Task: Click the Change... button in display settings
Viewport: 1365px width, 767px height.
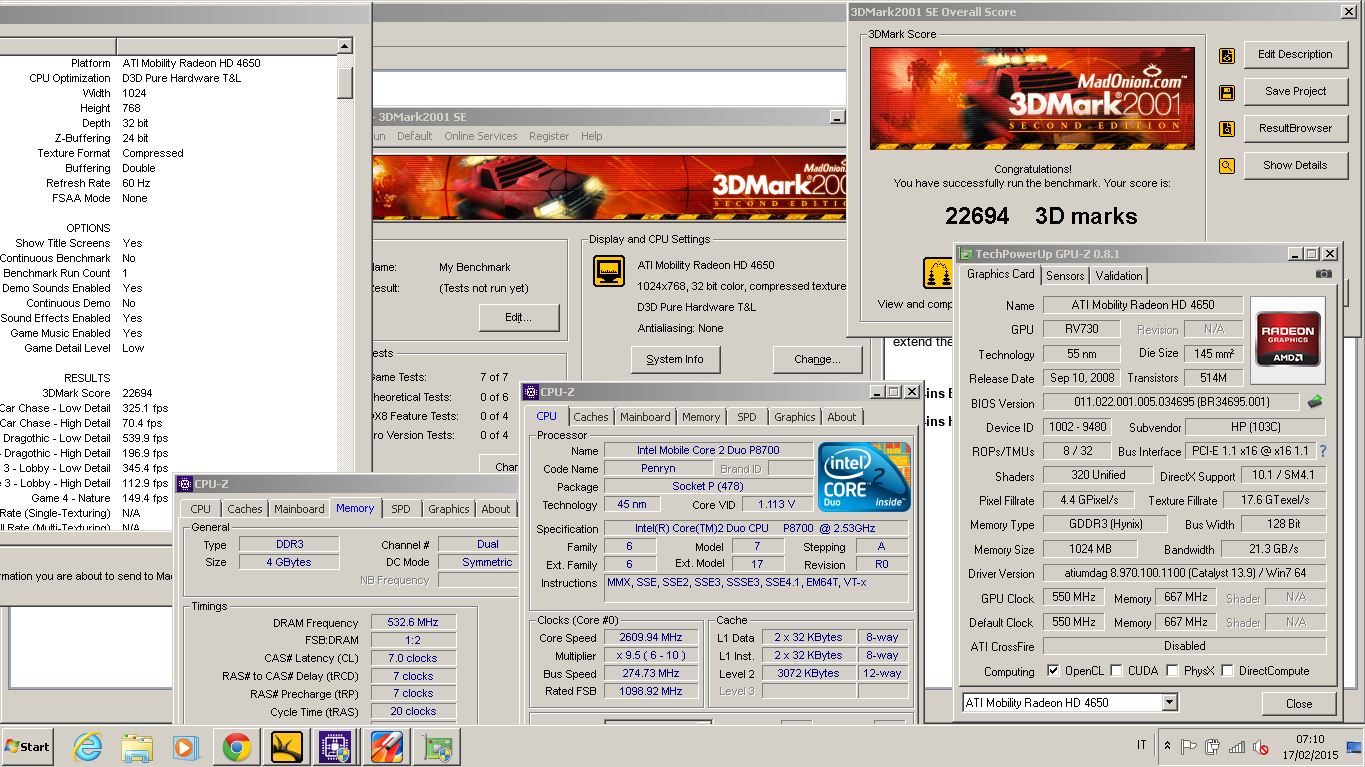Action: tap(817, 359)
